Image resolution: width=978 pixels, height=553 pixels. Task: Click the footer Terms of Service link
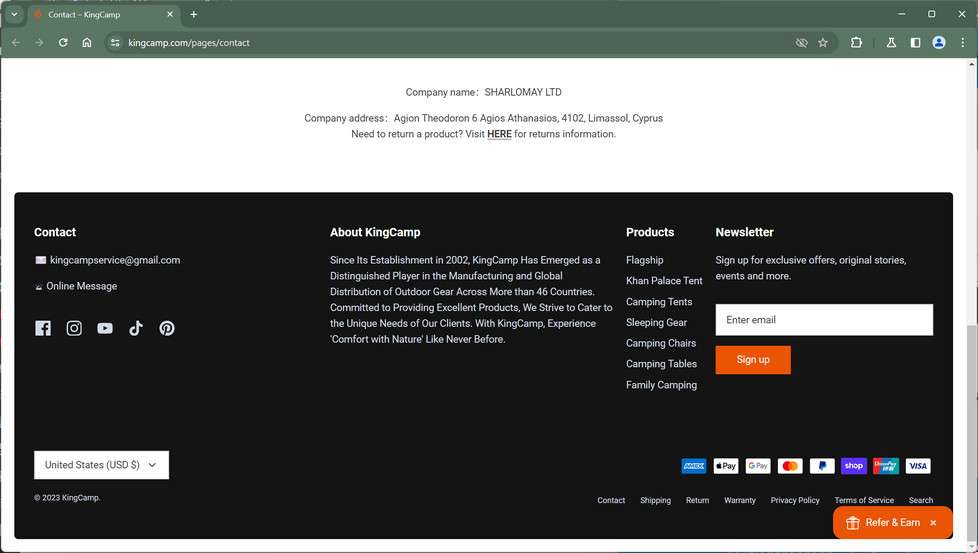tap(864, 500)
